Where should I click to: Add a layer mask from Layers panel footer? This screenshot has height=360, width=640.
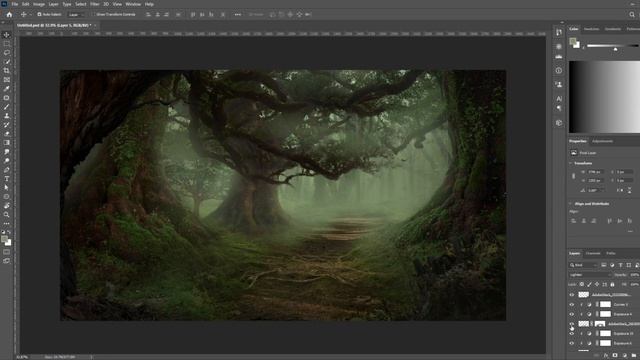pos(615,356)
